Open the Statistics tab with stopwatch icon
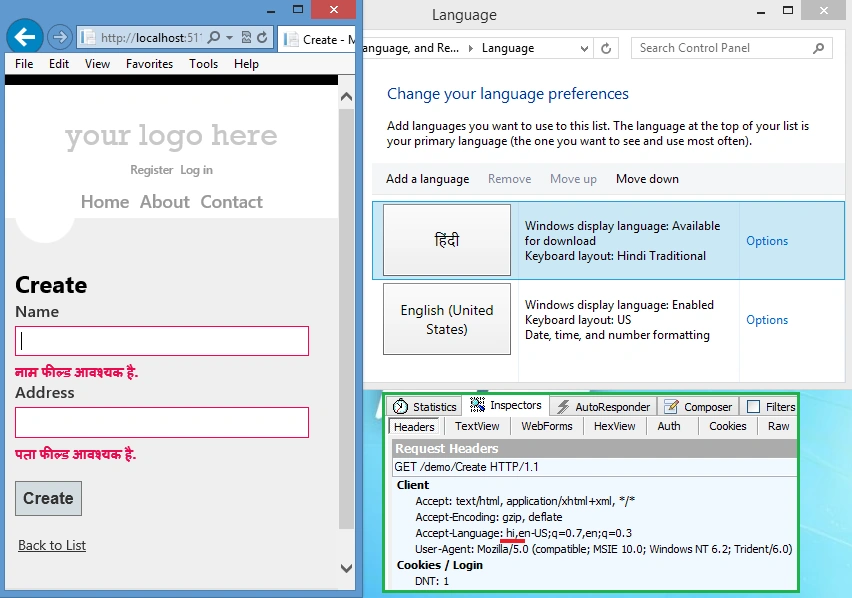 tap(424, 406)
